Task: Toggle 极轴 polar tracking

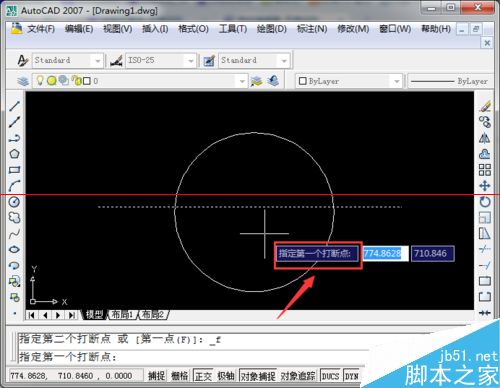Action: click(x=226, y=376)
